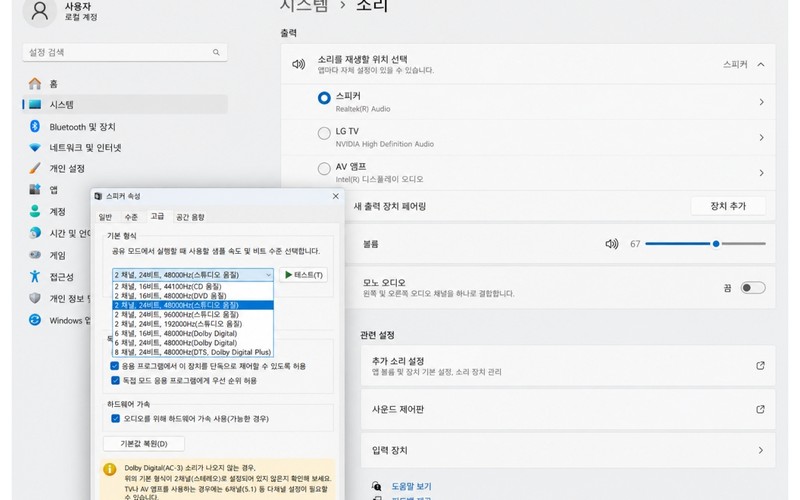Select the AV 앰프 output radio button

coord(324,168)
